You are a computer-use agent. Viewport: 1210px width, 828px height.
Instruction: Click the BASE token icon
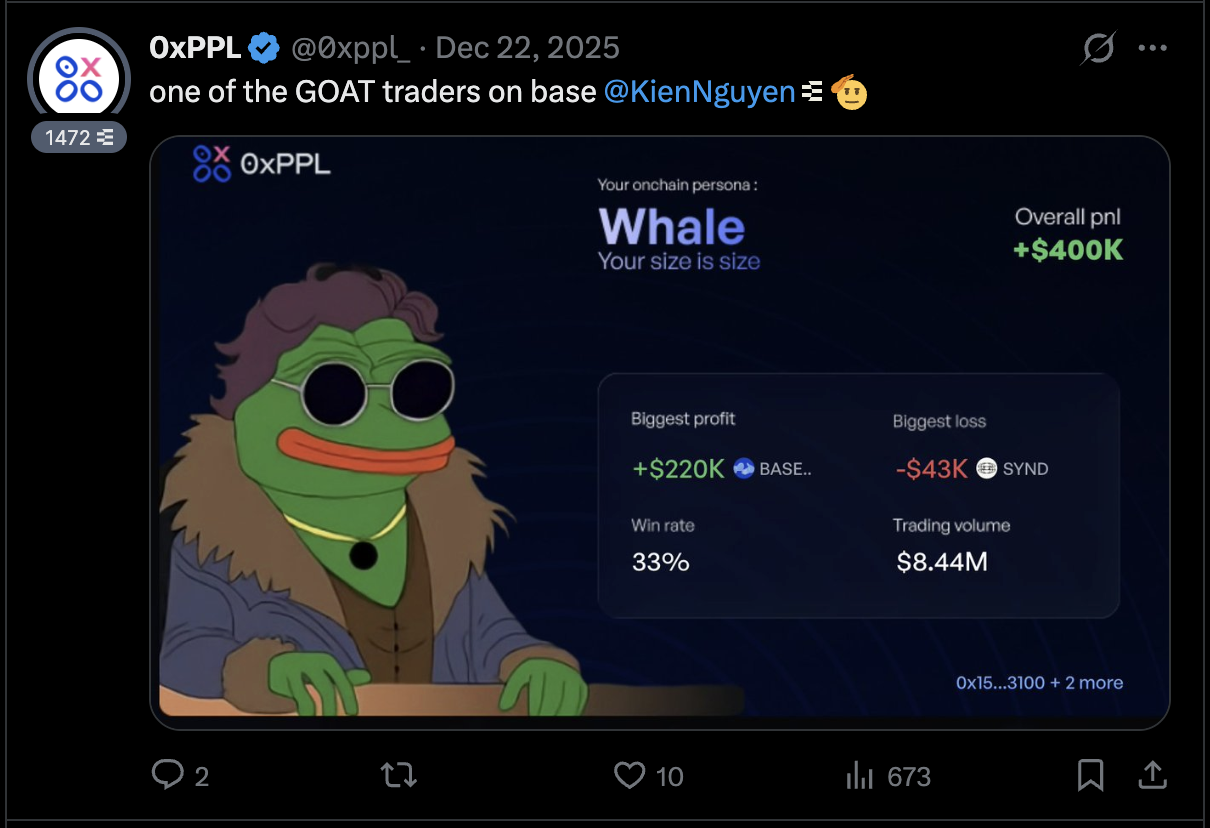click(744, 468)
